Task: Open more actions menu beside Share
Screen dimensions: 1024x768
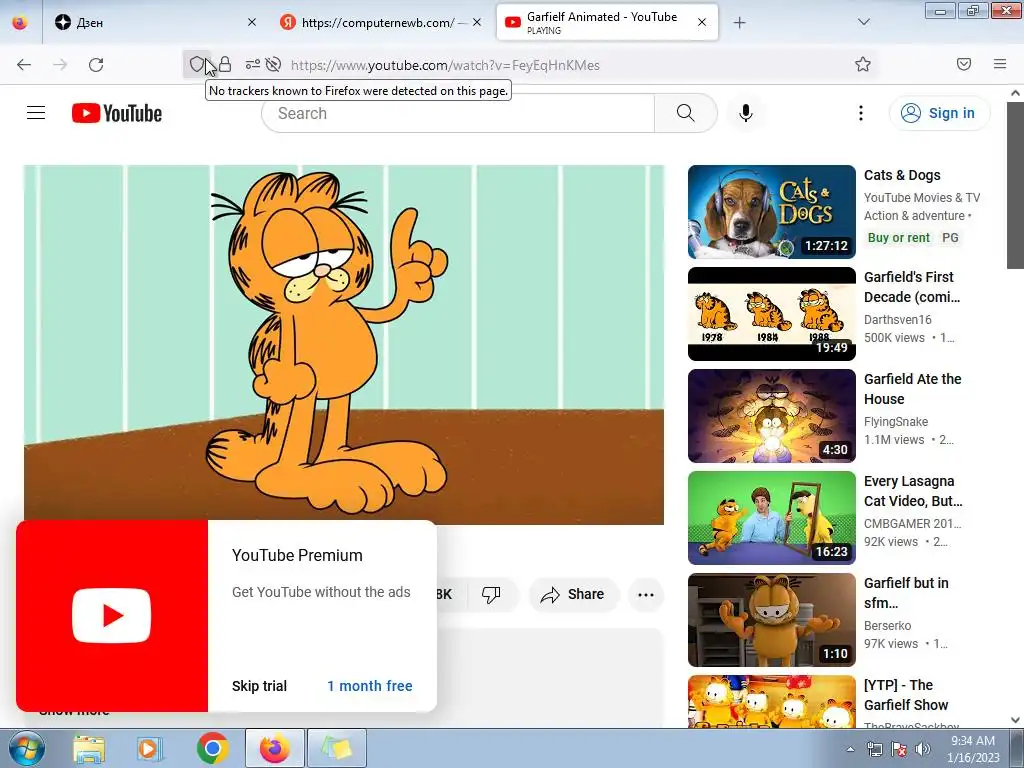Action: (x=646, y=594)
